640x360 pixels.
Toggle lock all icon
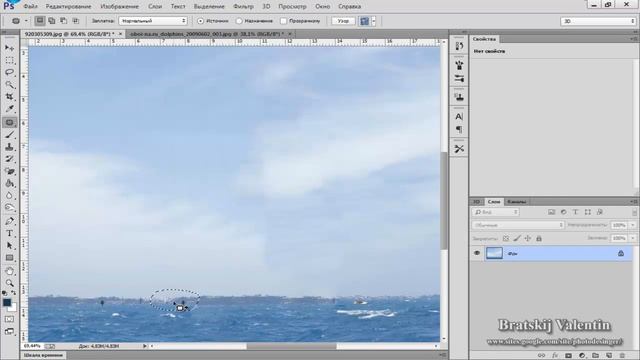[x=539, y=238]
